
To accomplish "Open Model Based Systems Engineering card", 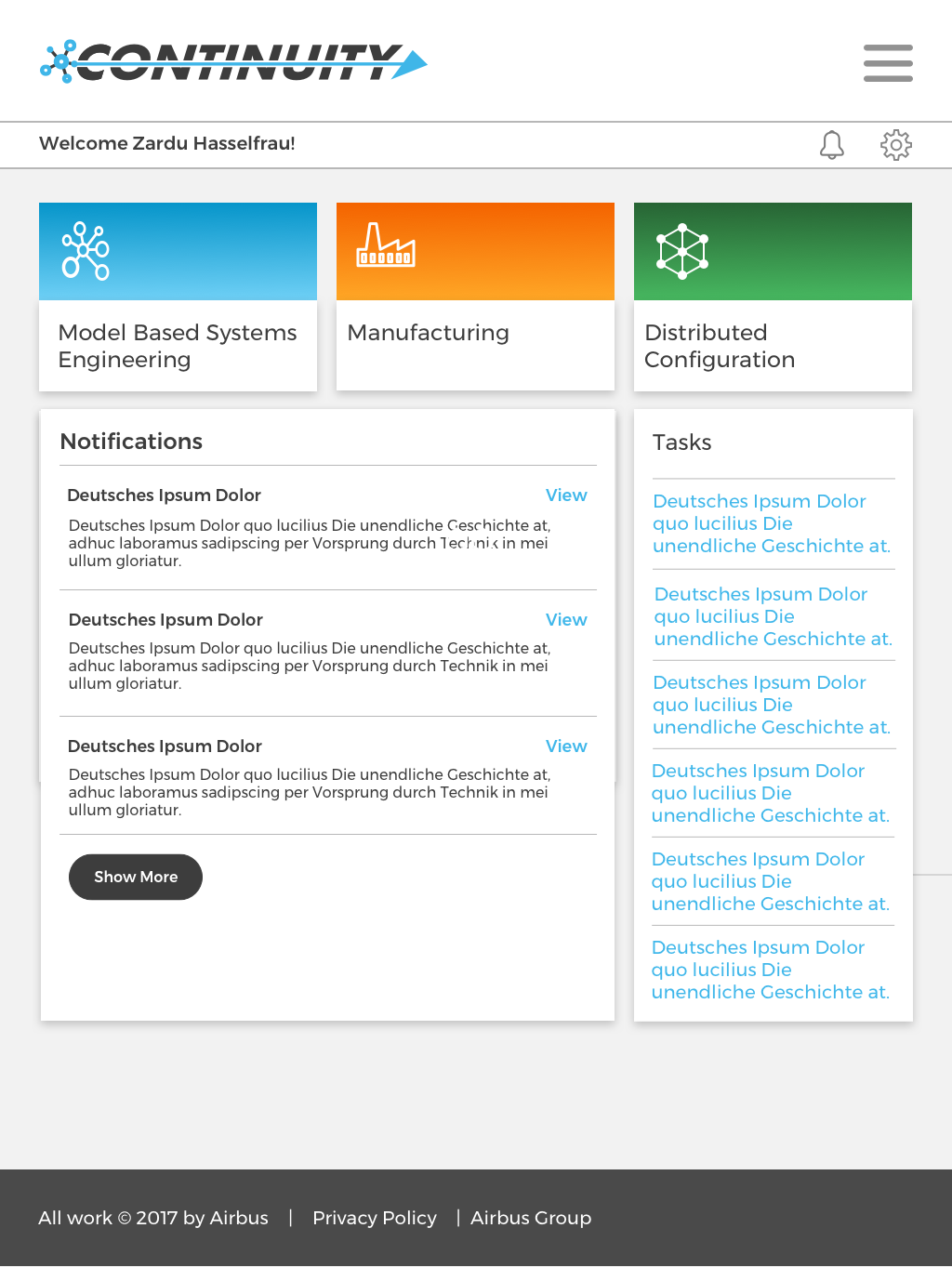I will [178, 297].
